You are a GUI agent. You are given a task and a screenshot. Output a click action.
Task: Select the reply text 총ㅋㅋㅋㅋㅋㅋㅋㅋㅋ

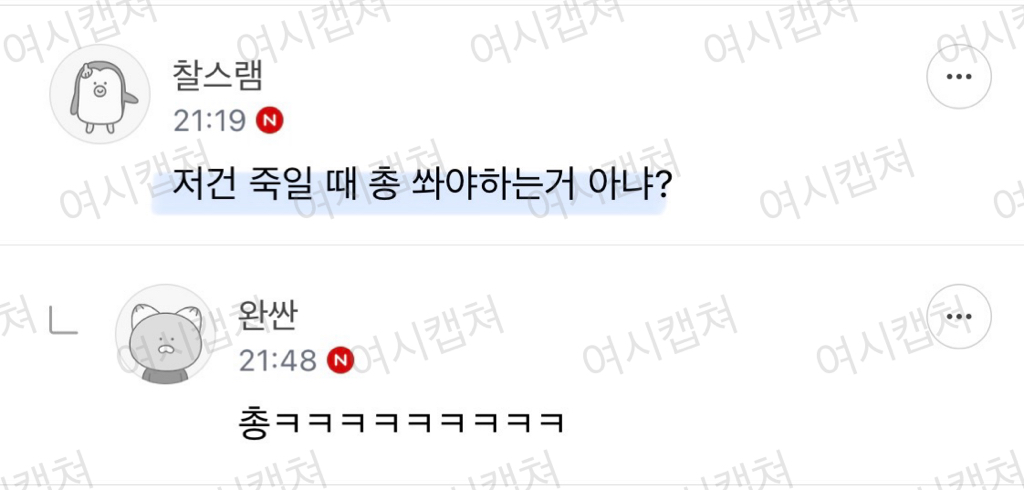(x=400, y=423)
